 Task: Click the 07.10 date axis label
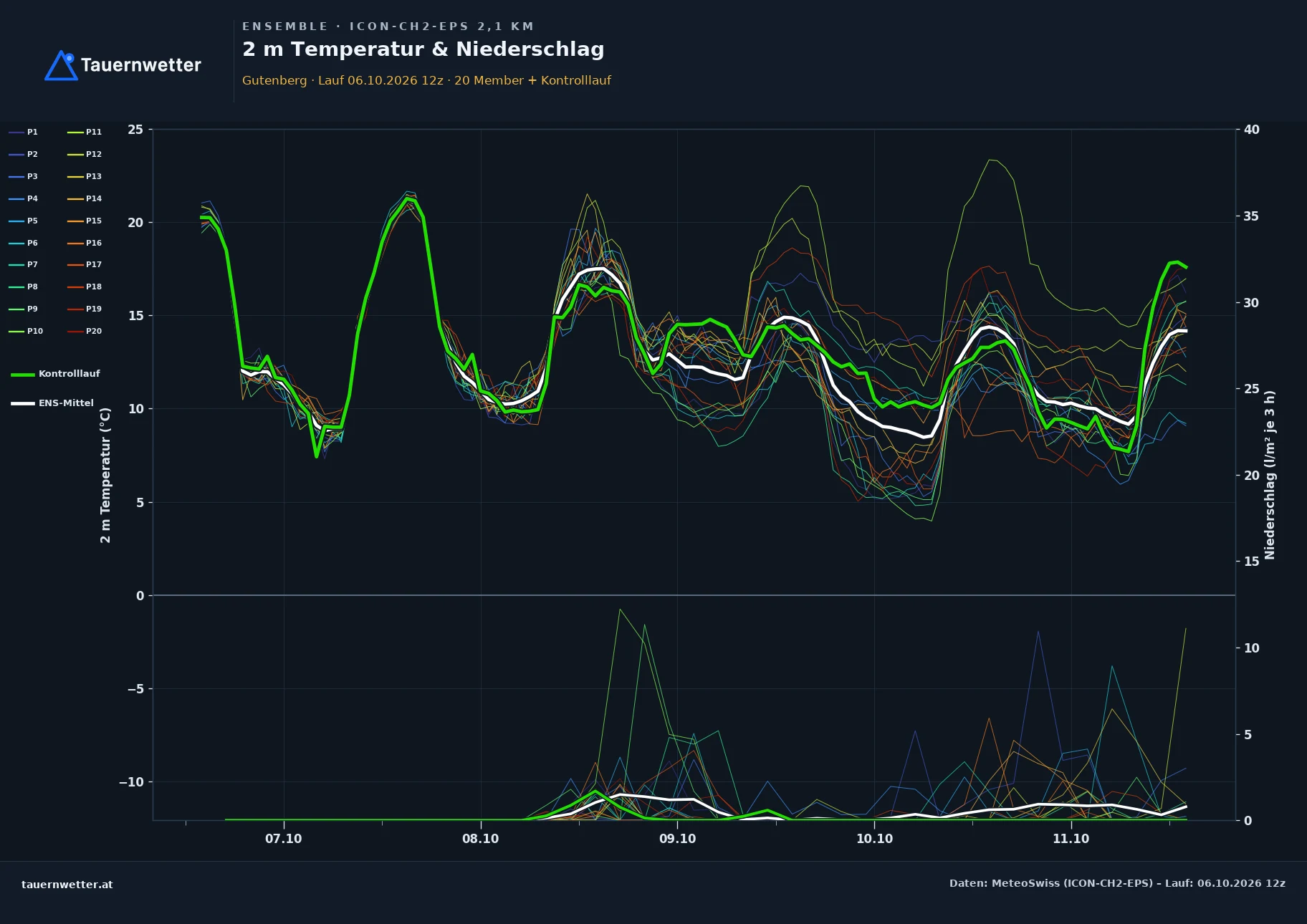(284, 839)
